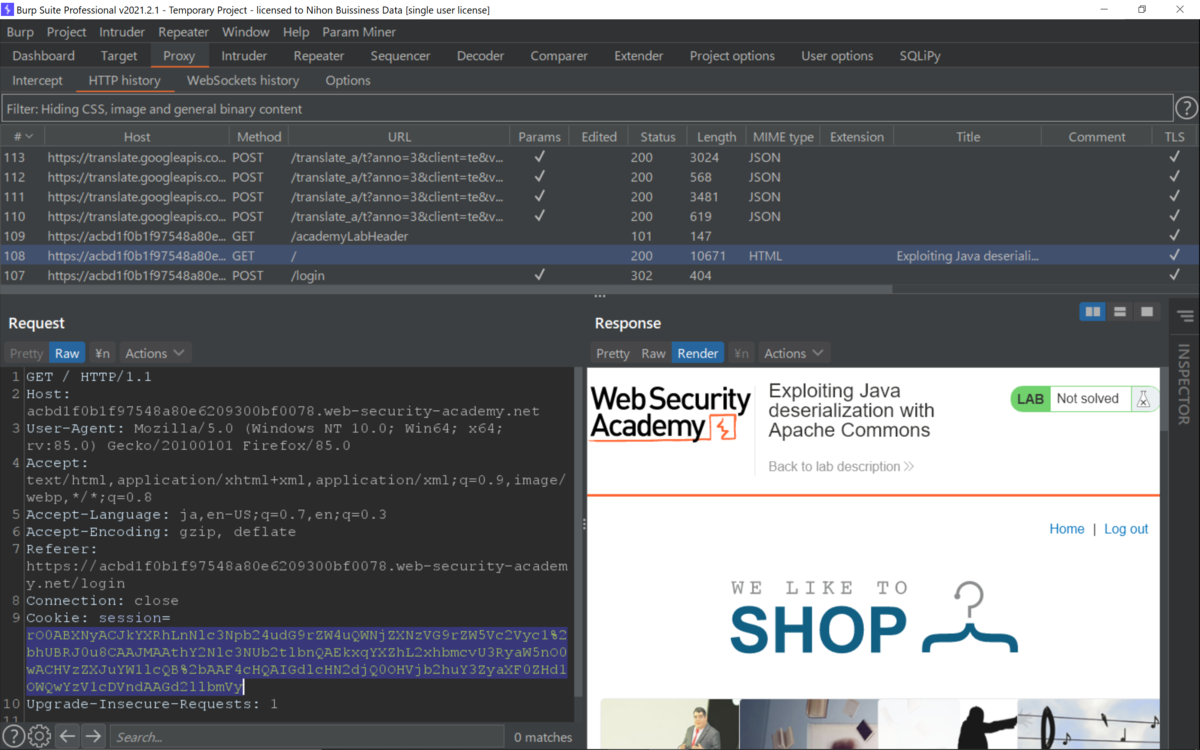Sort history by Length column header
The width and height of the screenshot is (1200, 750).
[717, 137]
